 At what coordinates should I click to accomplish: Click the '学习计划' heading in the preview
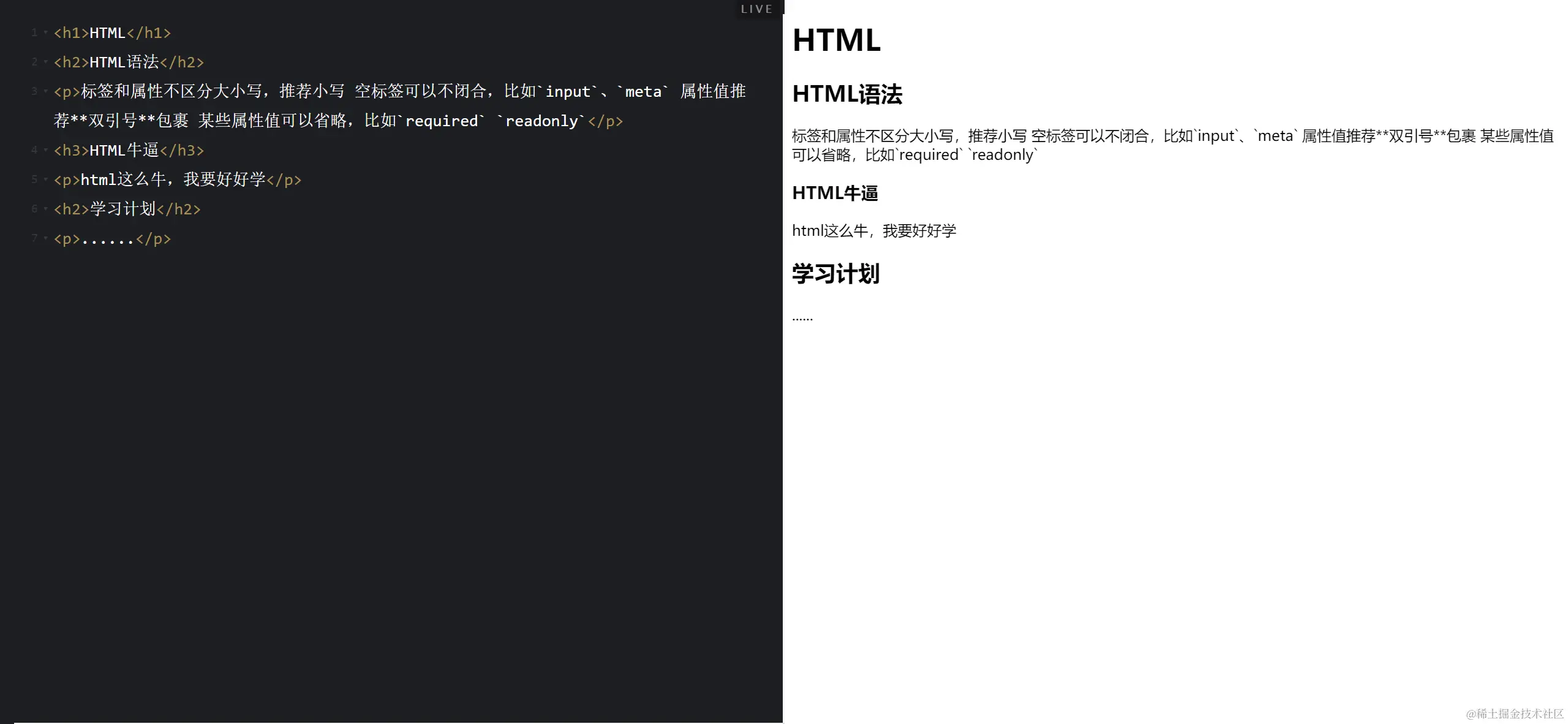point(835,274)
